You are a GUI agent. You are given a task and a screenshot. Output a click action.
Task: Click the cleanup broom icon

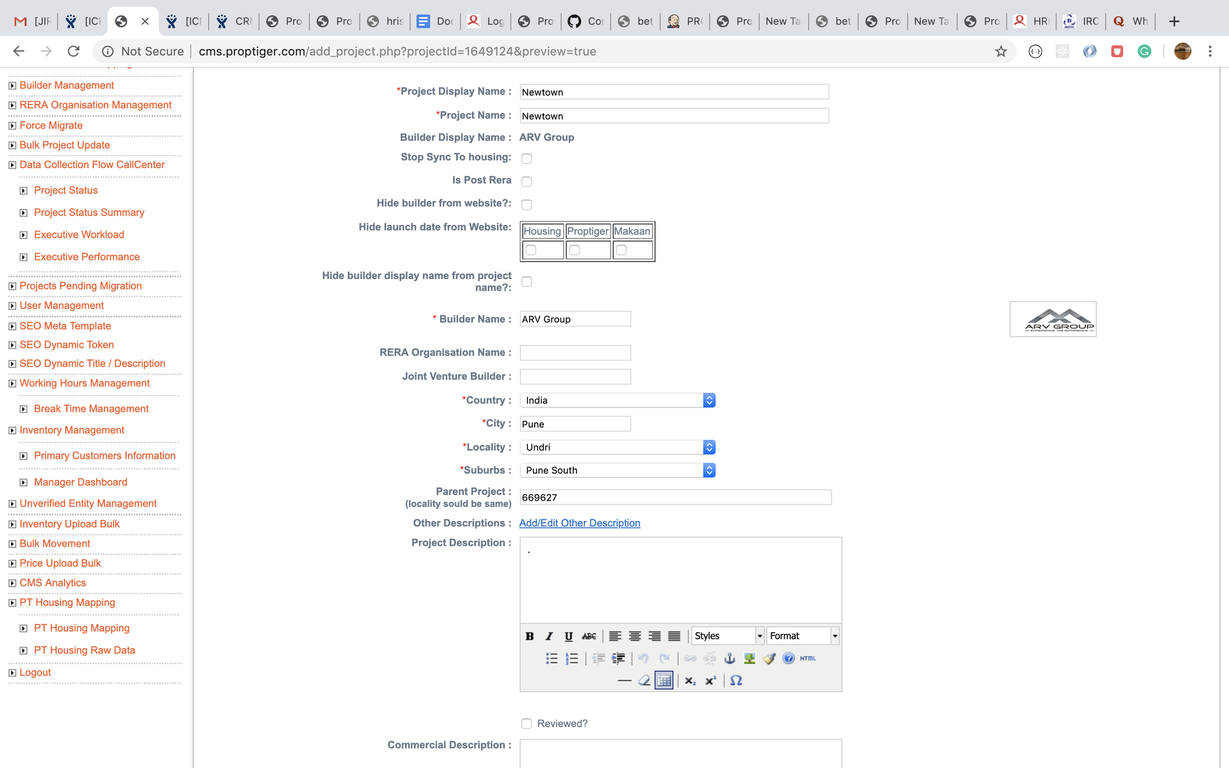click(769, 658)
